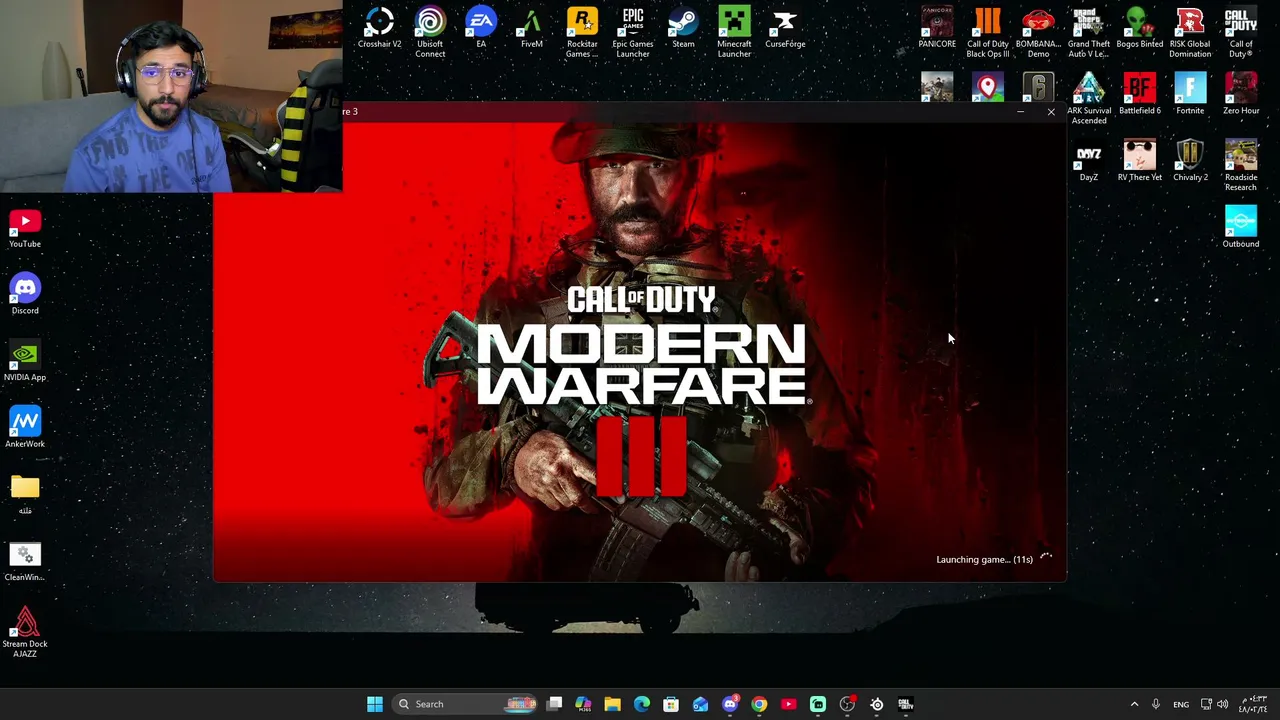Open the Minecraft Launcher desktop icon
1280x720 pixels.
(734, 32)
